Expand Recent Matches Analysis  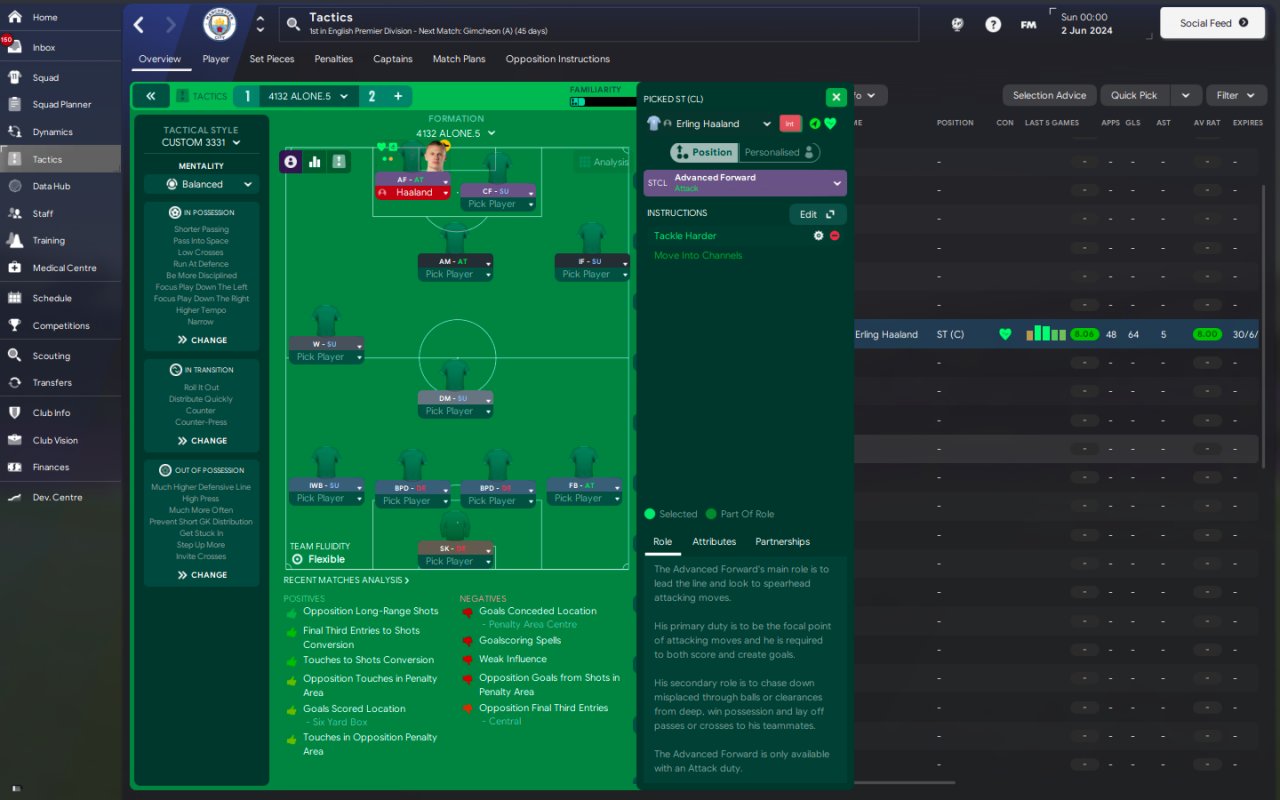[x=346, y=580]
